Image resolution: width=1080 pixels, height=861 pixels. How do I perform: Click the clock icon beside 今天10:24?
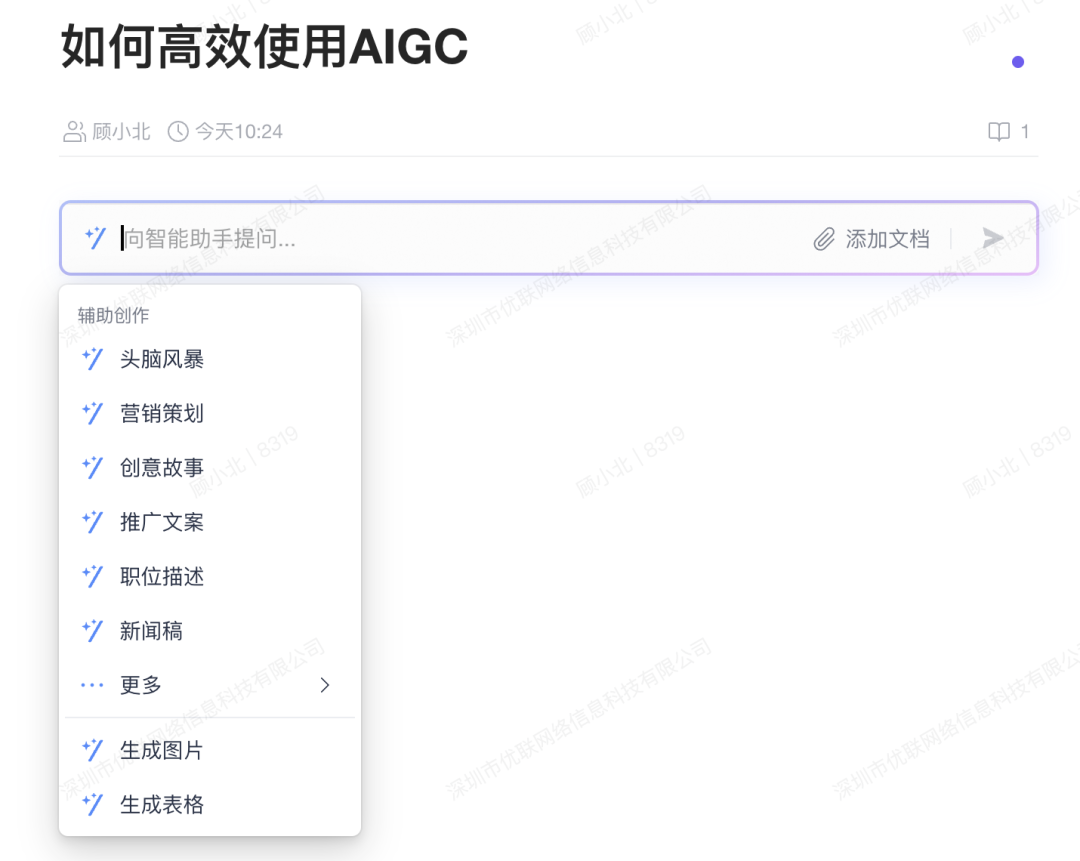[x=178, y=132]
